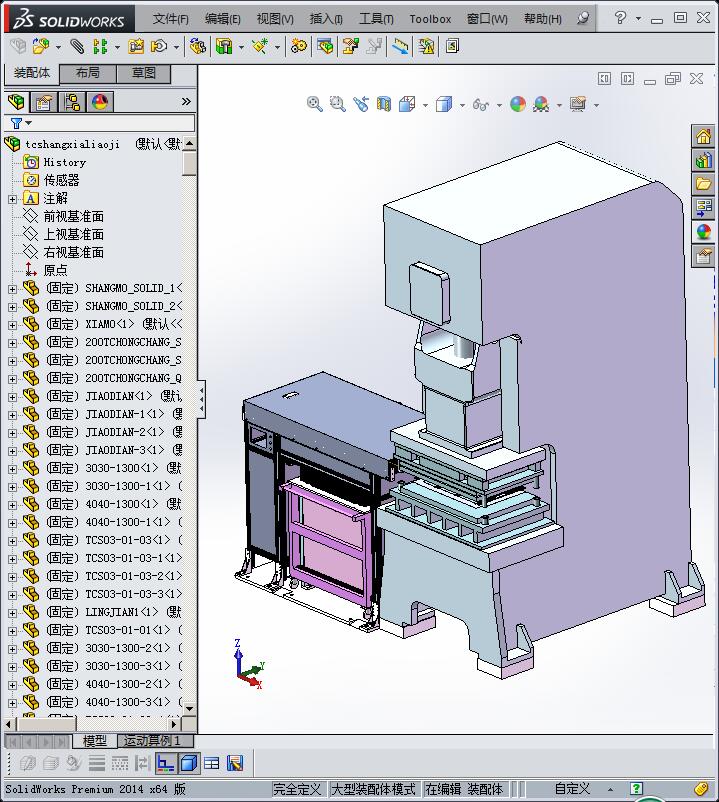Click the Smart Fasteners icon
The image size is (719, 802).
[136, 47]
